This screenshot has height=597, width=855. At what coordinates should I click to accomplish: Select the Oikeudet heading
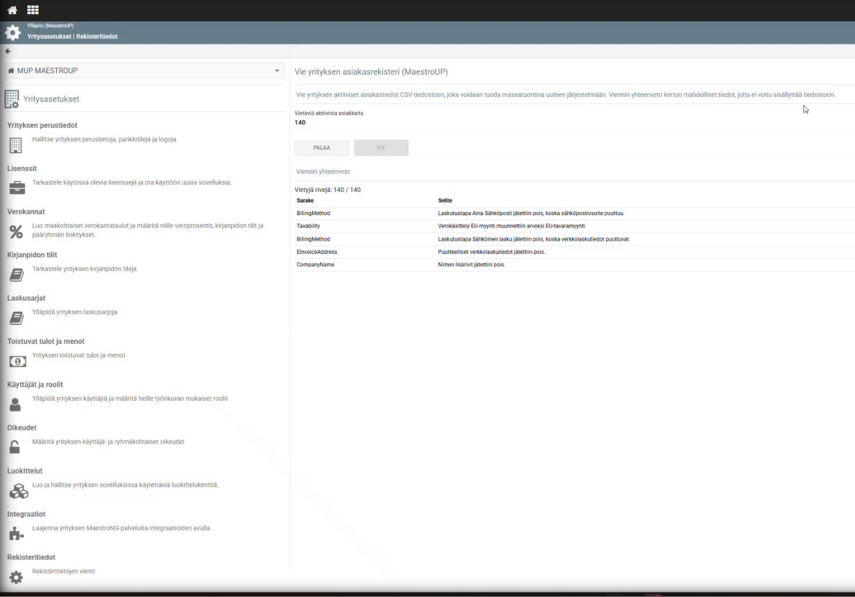coord(22,427)
